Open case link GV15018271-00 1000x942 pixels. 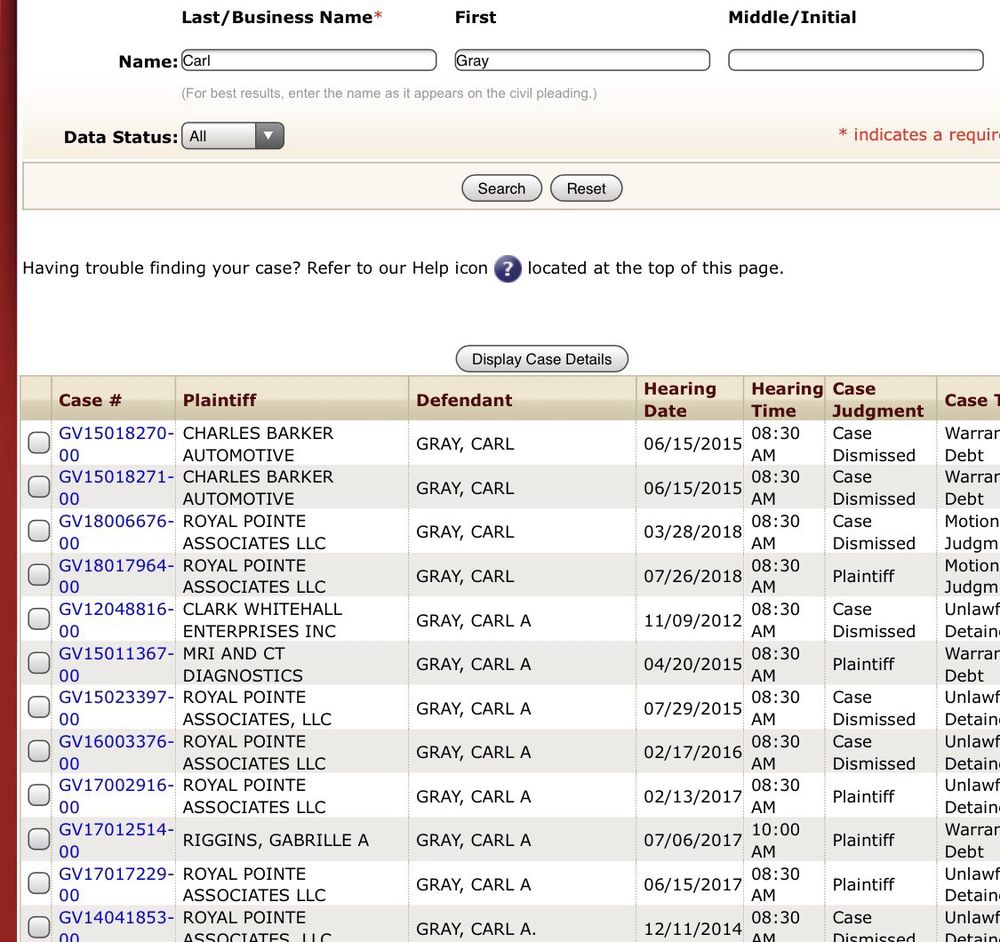pos(116,477)
